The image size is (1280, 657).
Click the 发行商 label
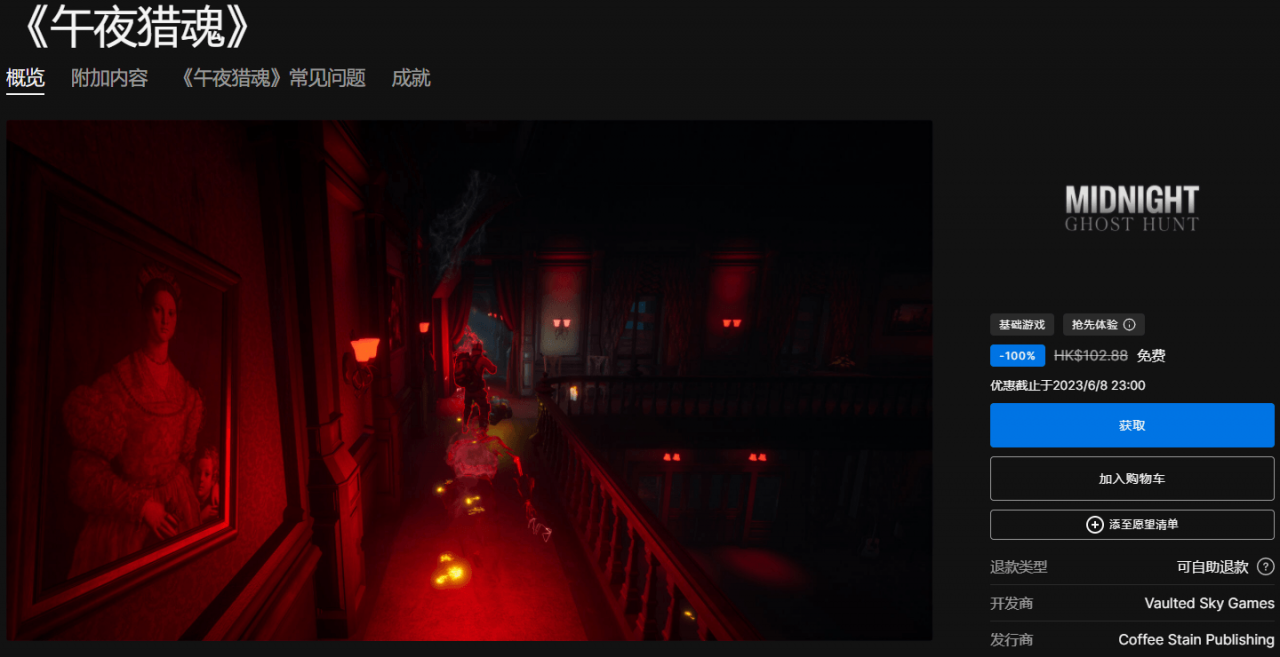[1011, 640]
